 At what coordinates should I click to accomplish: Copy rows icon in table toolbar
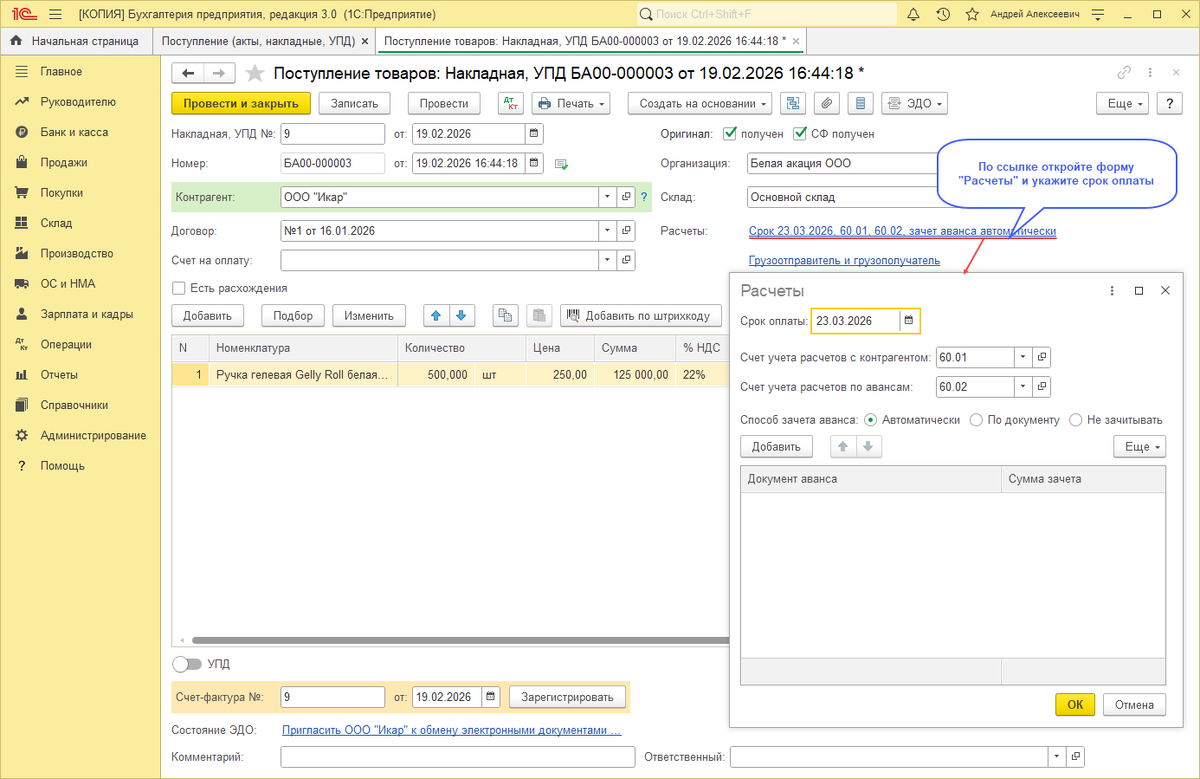[506, 316]
